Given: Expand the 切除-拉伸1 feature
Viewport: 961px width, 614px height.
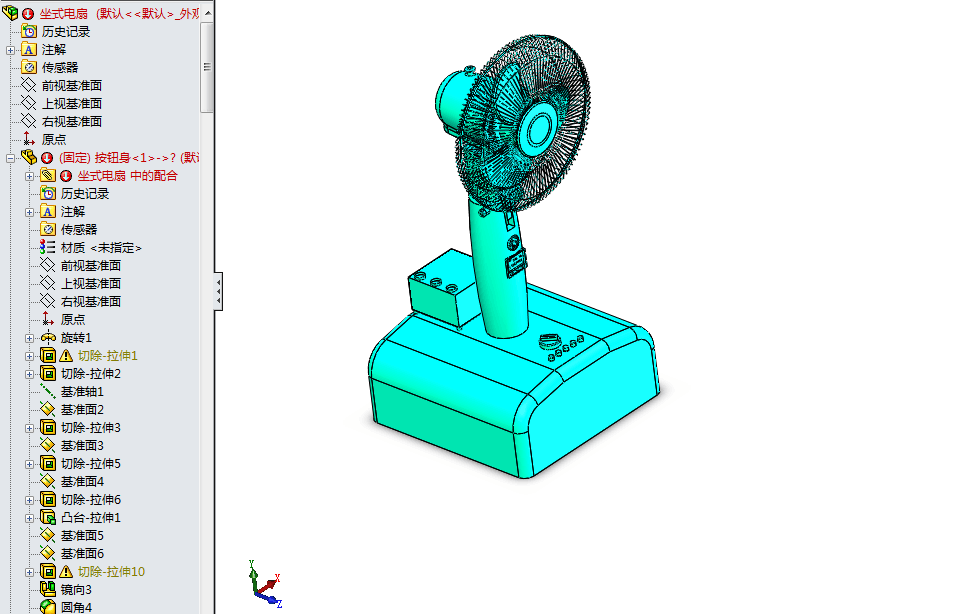Looking at the screenshot, I should click(29, 357).
